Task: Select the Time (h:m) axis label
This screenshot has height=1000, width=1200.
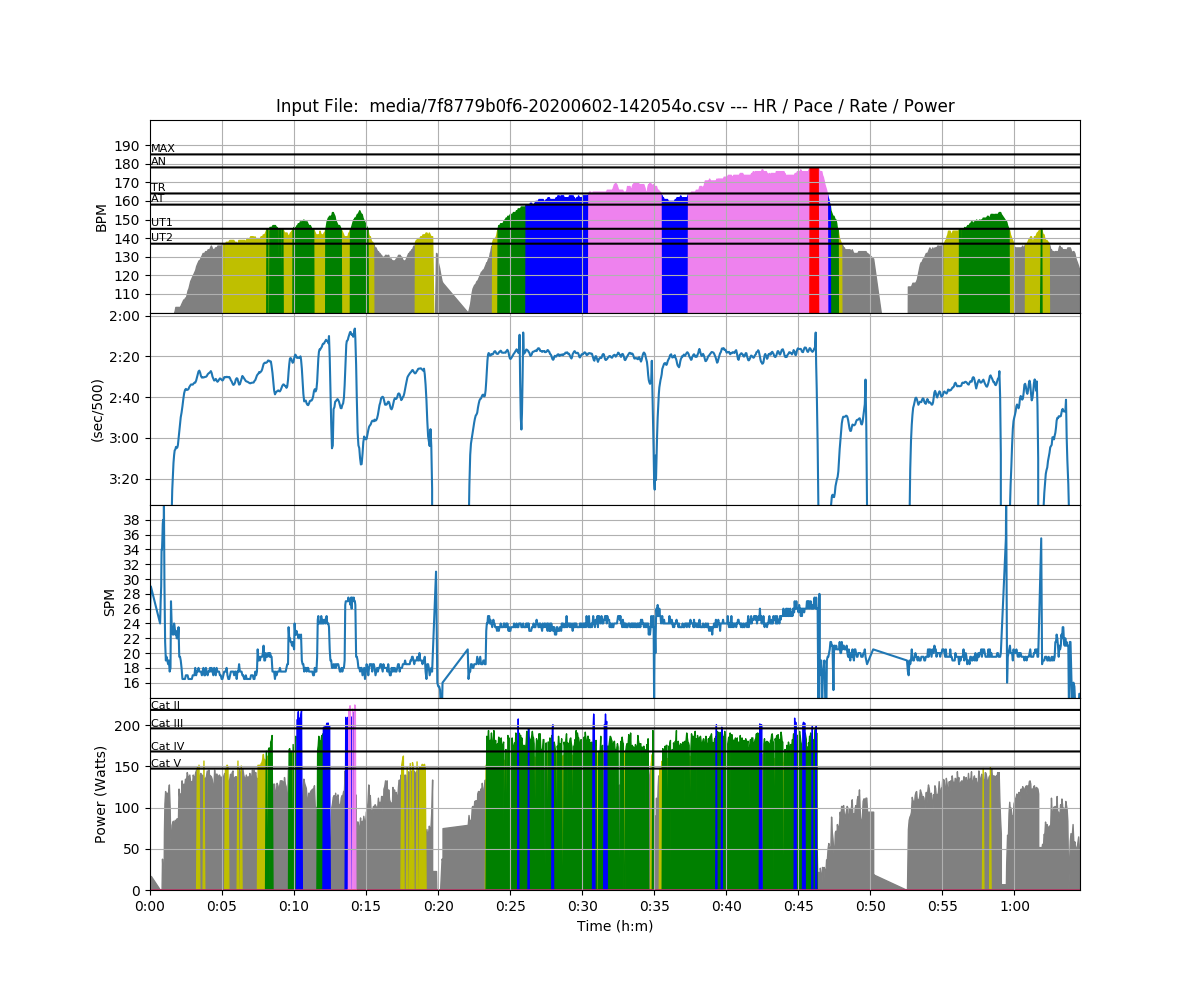Action: click(x=616, y=926)
